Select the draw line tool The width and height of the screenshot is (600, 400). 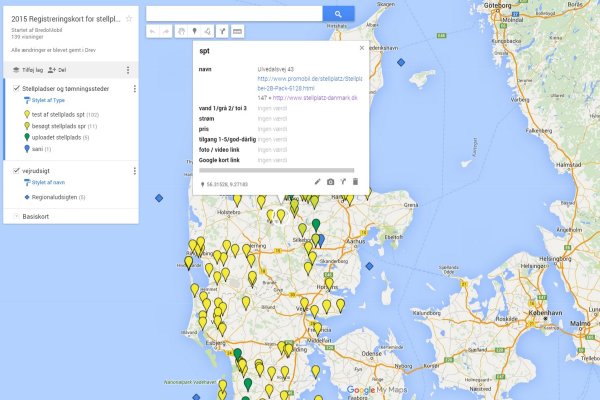208,32
